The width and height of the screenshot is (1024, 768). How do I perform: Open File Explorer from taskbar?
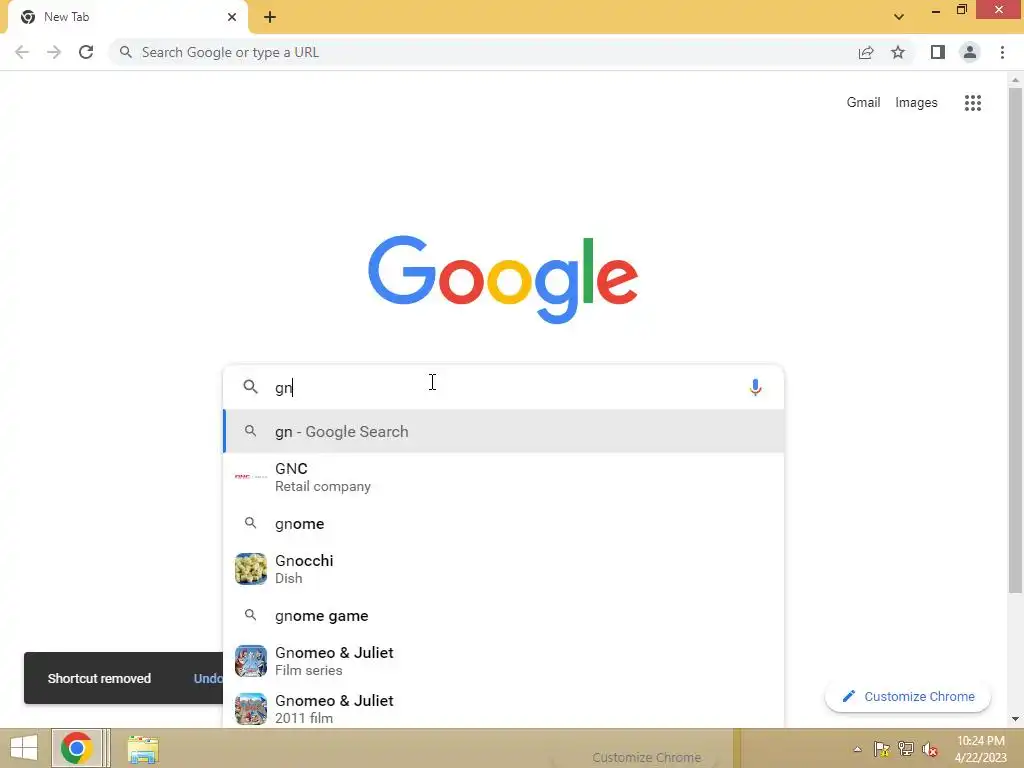tap(143, 749)
